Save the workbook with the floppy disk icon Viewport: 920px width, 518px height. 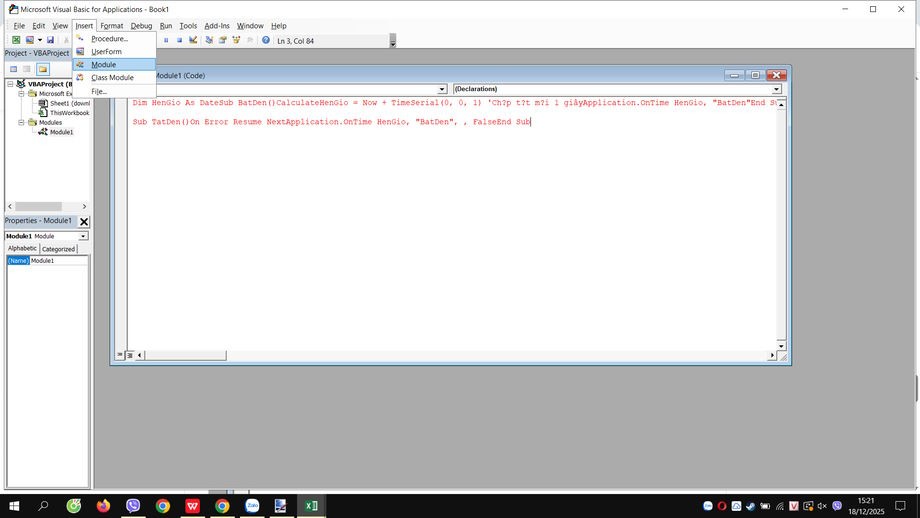click(x=50, y=40)
